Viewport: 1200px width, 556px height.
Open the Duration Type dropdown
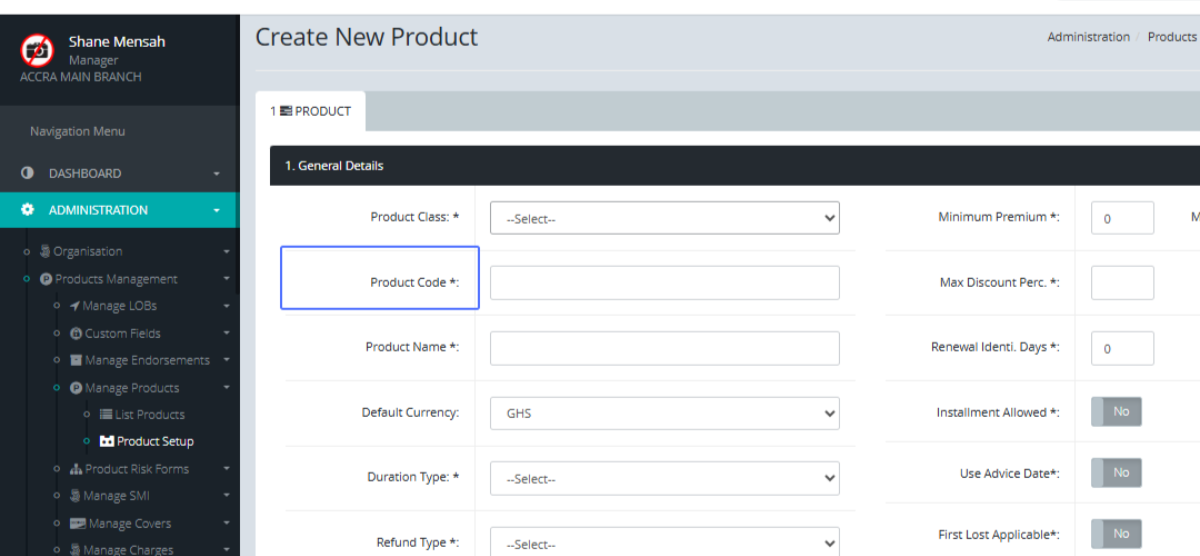point(664,478)
